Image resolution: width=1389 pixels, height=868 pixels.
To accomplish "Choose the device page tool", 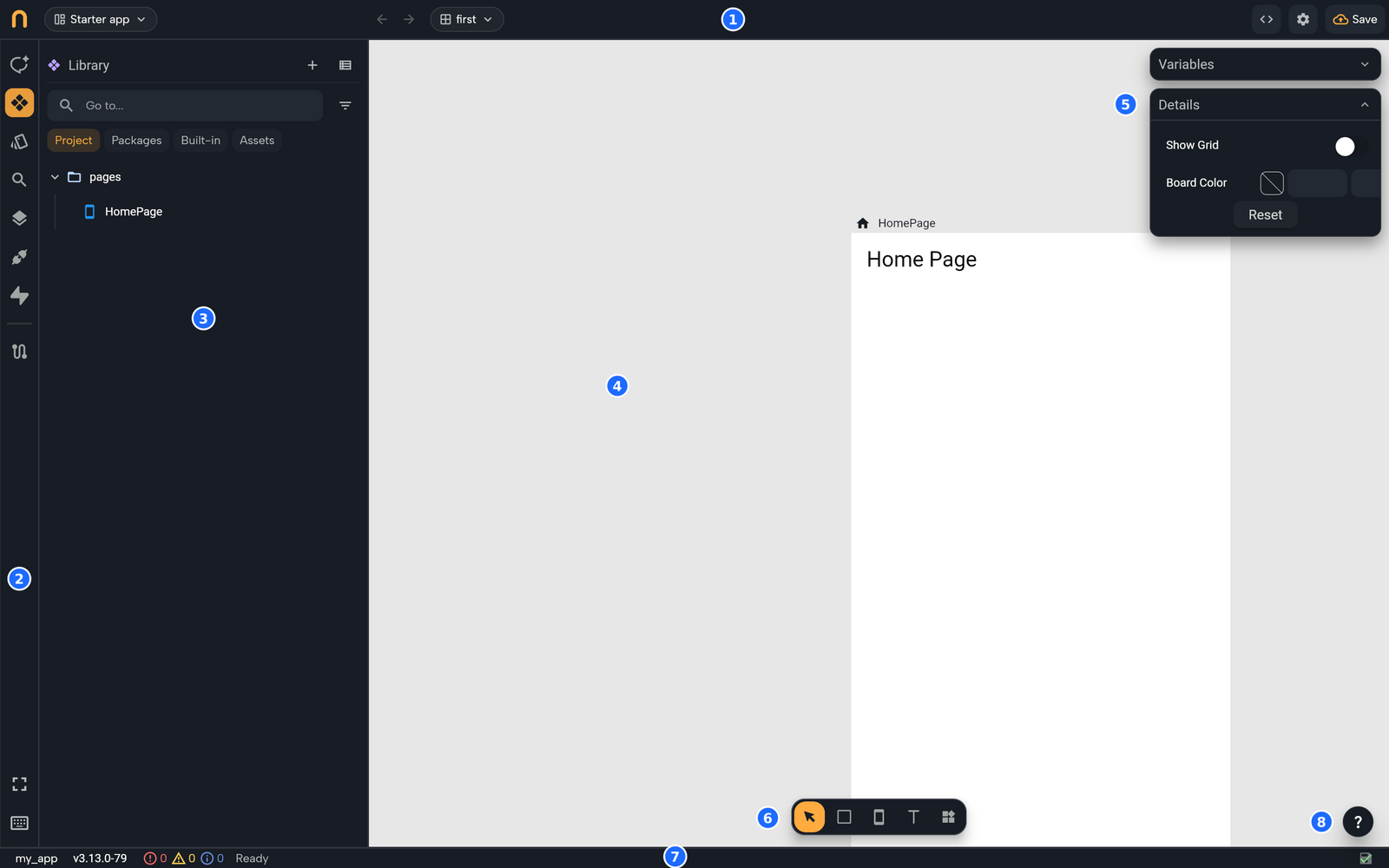I will pyautogui.click(x=879, y=817).
